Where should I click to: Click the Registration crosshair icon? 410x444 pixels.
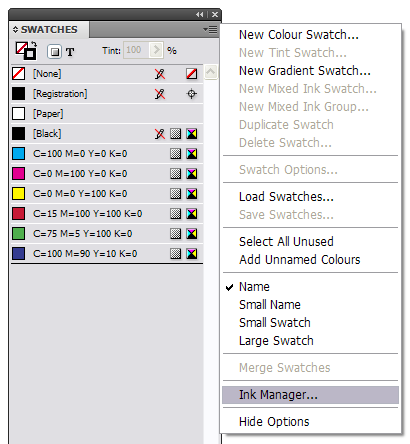point(191,94)
